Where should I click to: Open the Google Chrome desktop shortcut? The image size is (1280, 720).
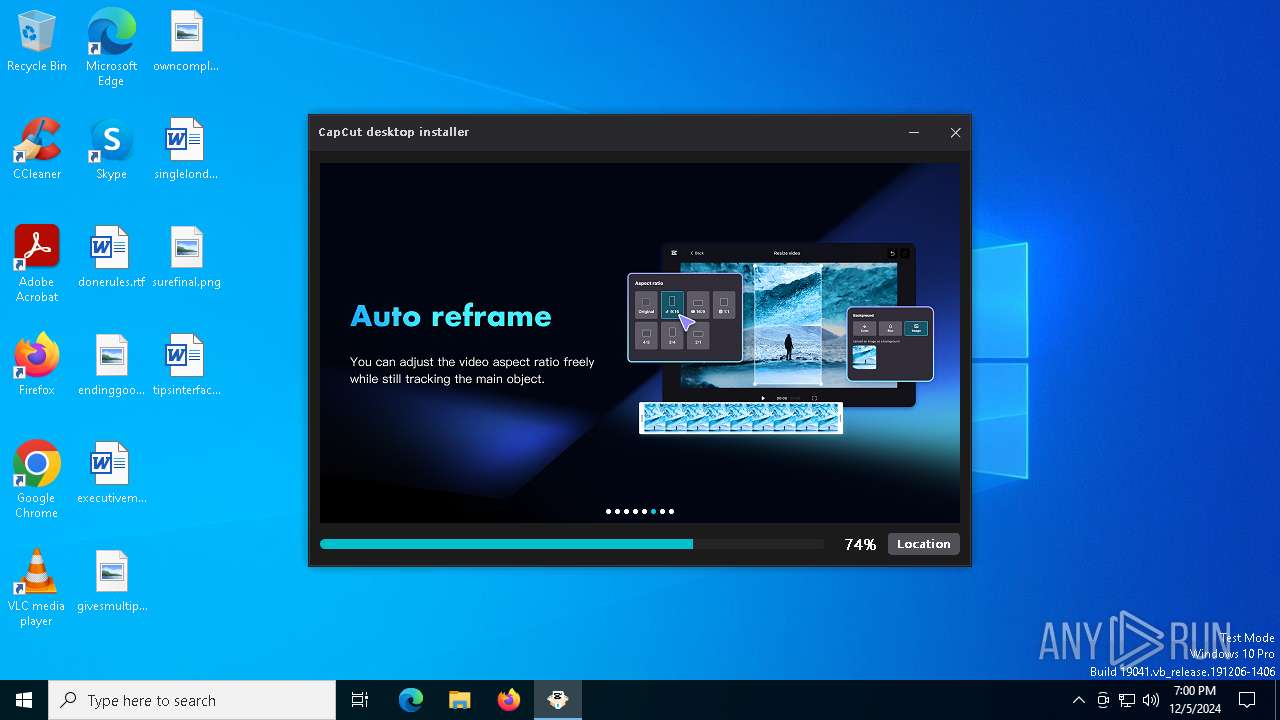pos(37,480)
